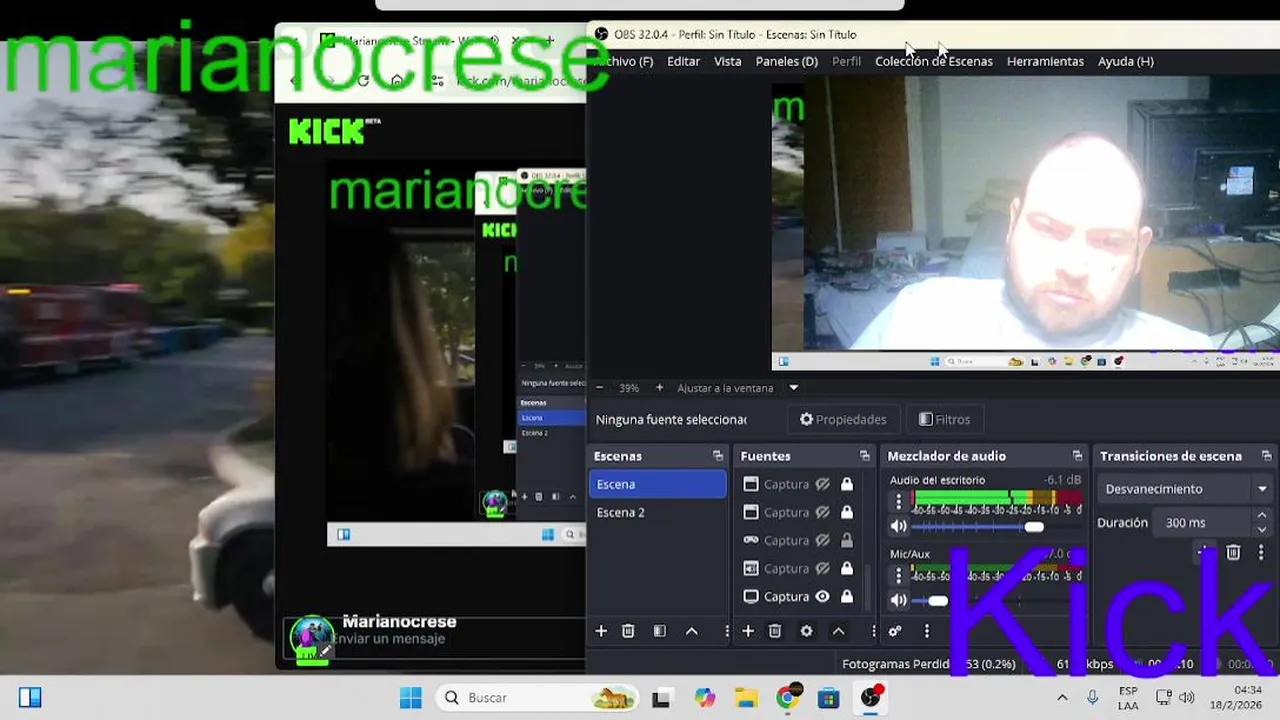
Task: Open Audio del escritorio three-dot options menu
Action: click(898, 501)
